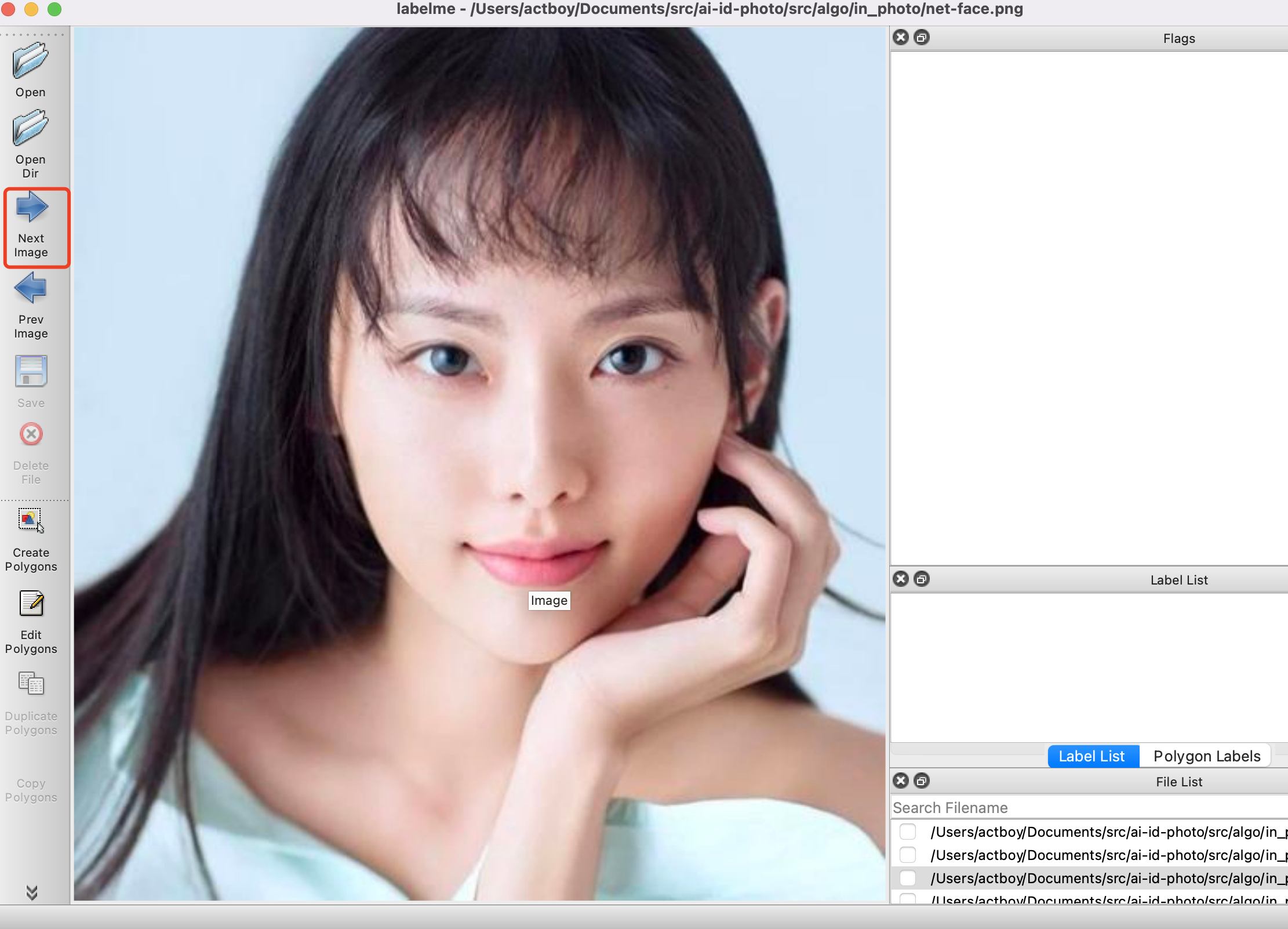Navigate to Next Image
This screenshot has width=1288, height=929.
coord(32,225)
